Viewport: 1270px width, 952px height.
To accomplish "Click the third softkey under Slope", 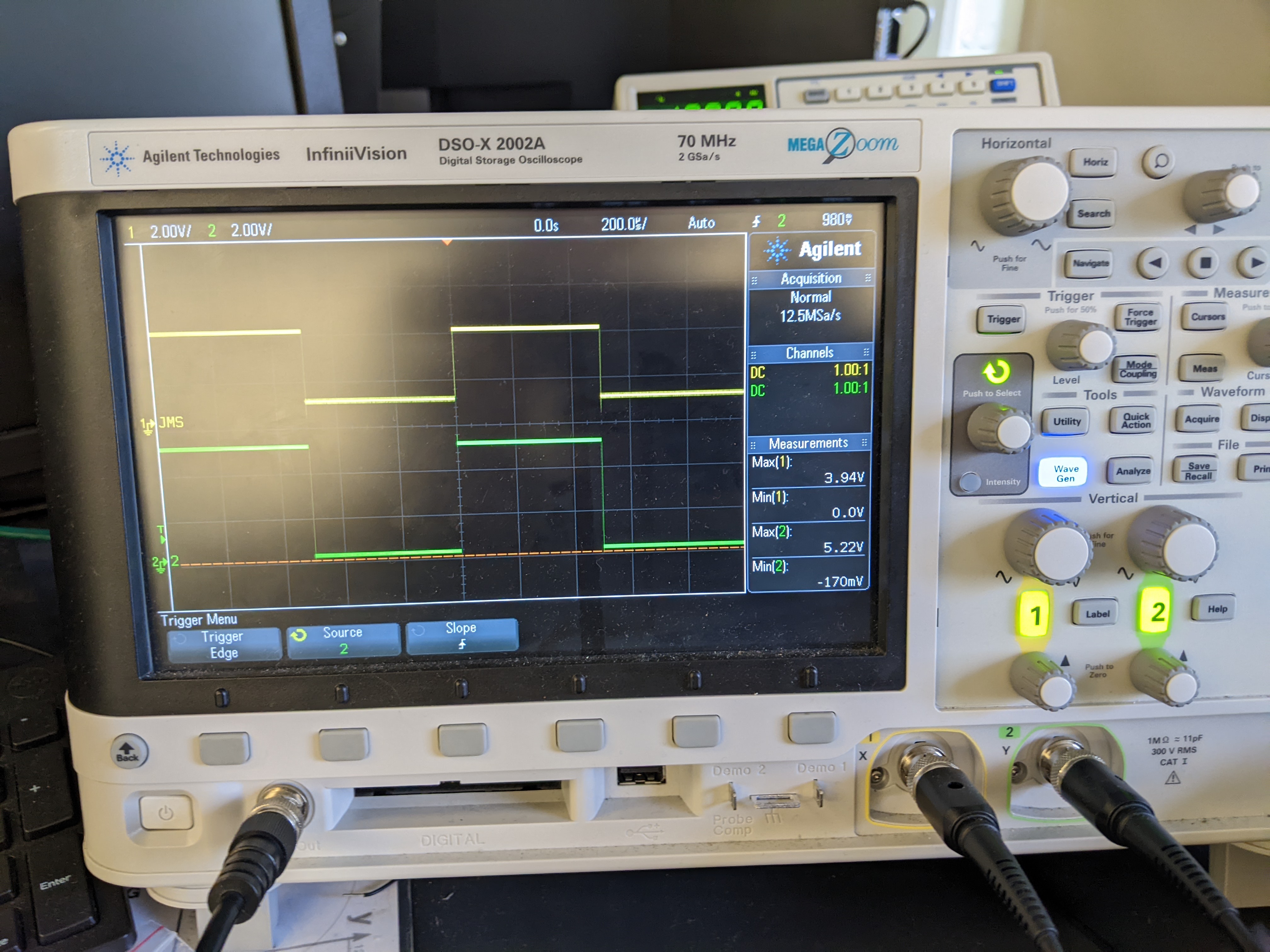I will point(462,739).
